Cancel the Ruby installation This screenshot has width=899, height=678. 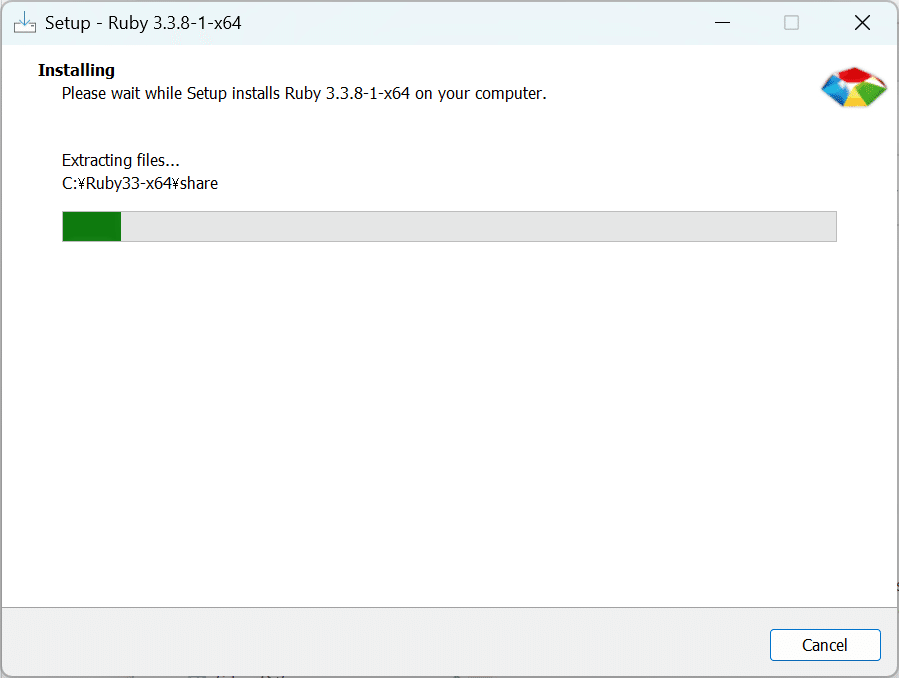coord(825,645)
